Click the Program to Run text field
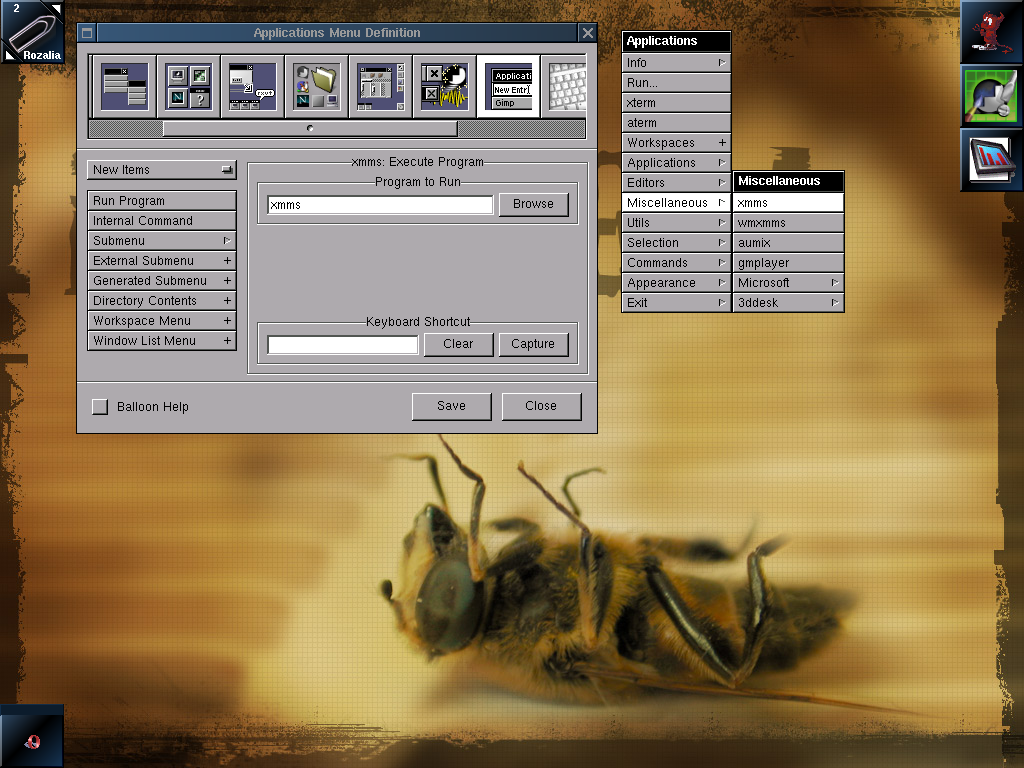This screenshot has width=1024, height=768. [x=380, y=205]
